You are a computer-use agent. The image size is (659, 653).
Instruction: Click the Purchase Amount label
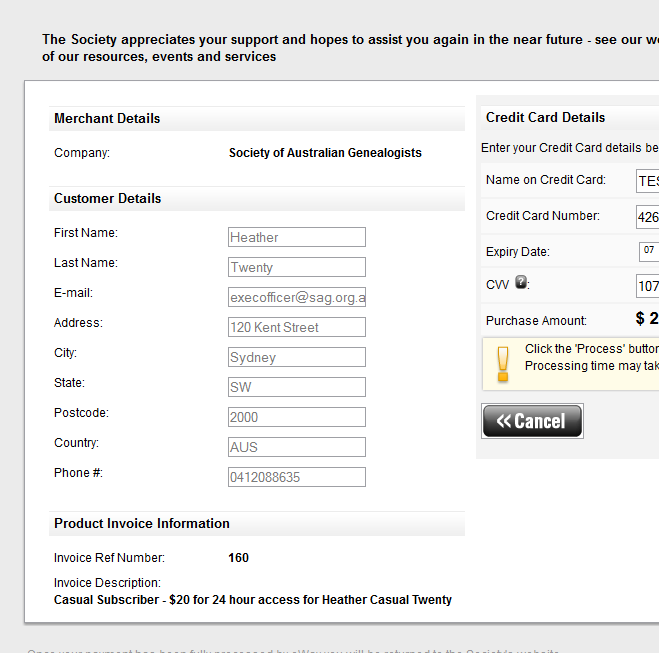coord(536,321)
